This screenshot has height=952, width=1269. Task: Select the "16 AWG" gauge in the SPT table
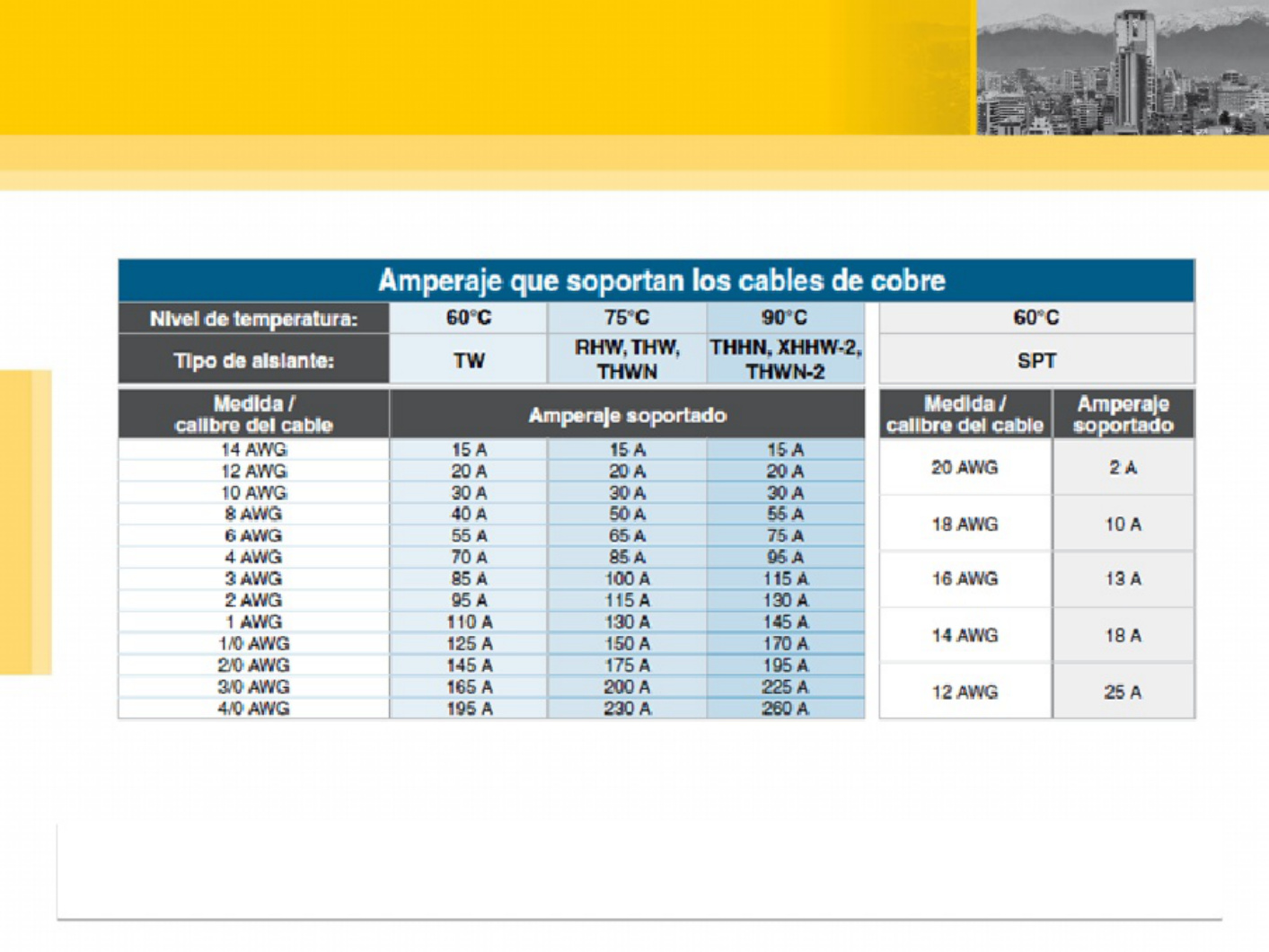965,579
